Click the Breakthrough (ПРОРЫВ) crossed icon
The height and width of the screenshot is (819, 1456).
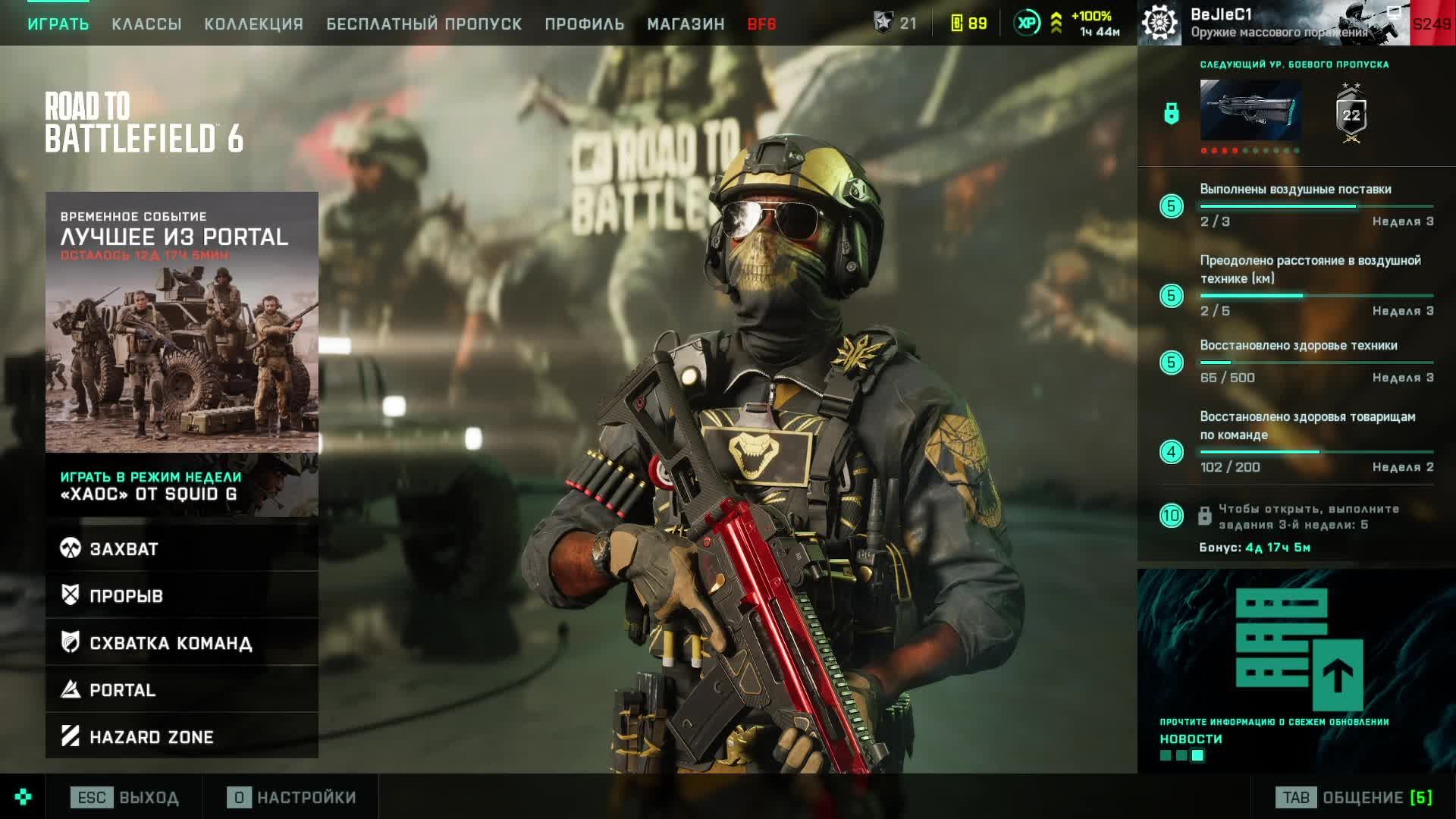(x=71, y=595)
